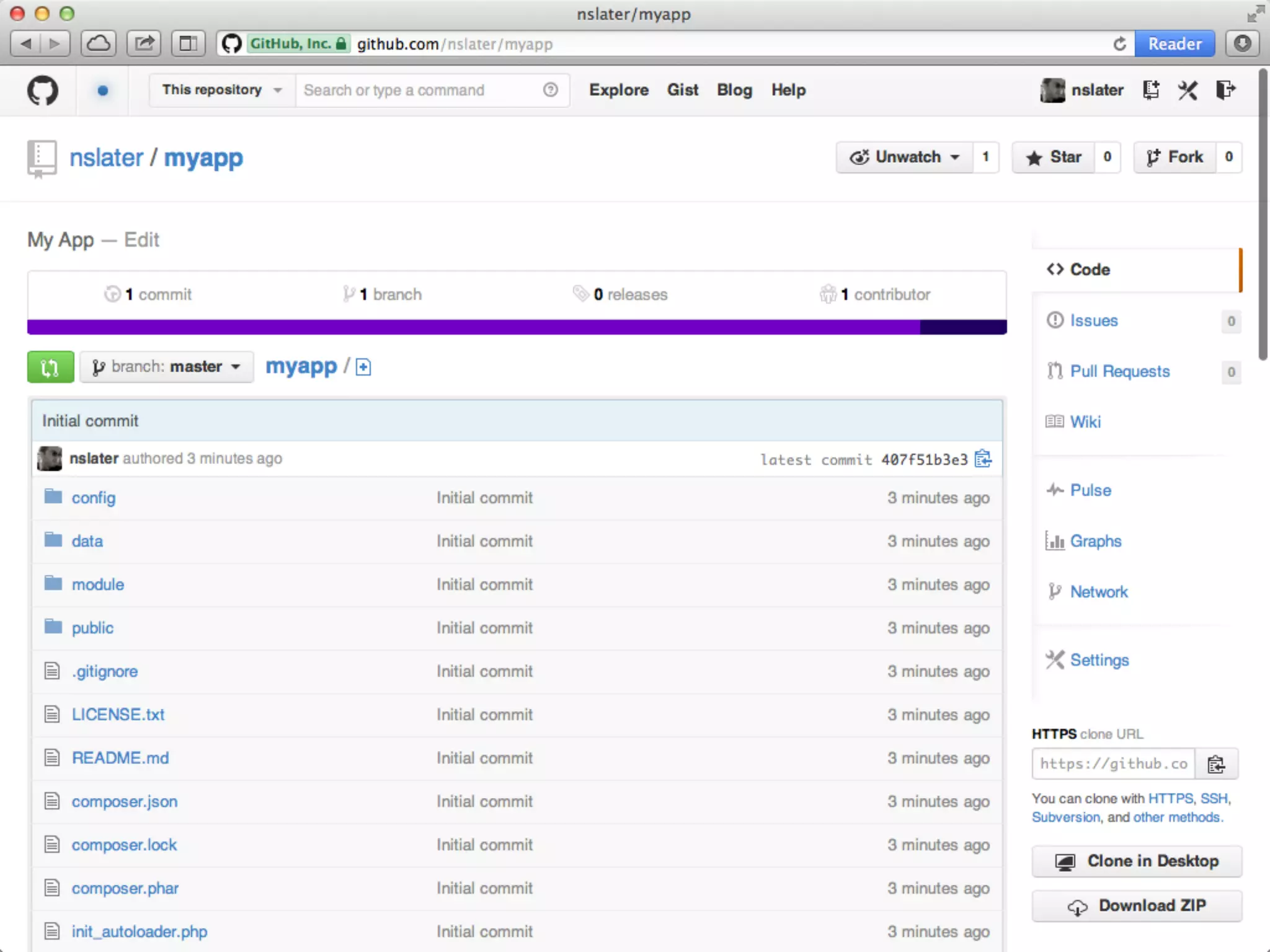1270x952 pixels.
Task: Open account settings tools icon
Action: pos(1188,90)
